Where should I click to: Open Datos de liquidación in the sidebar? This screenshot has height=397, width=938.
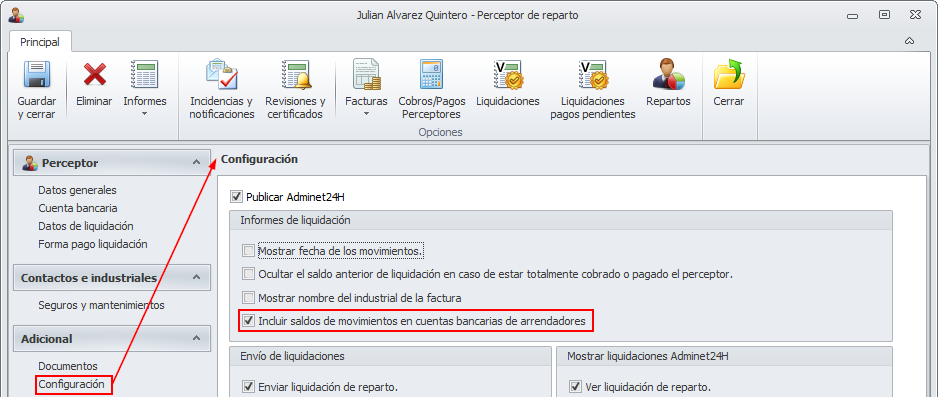[86, 226]
